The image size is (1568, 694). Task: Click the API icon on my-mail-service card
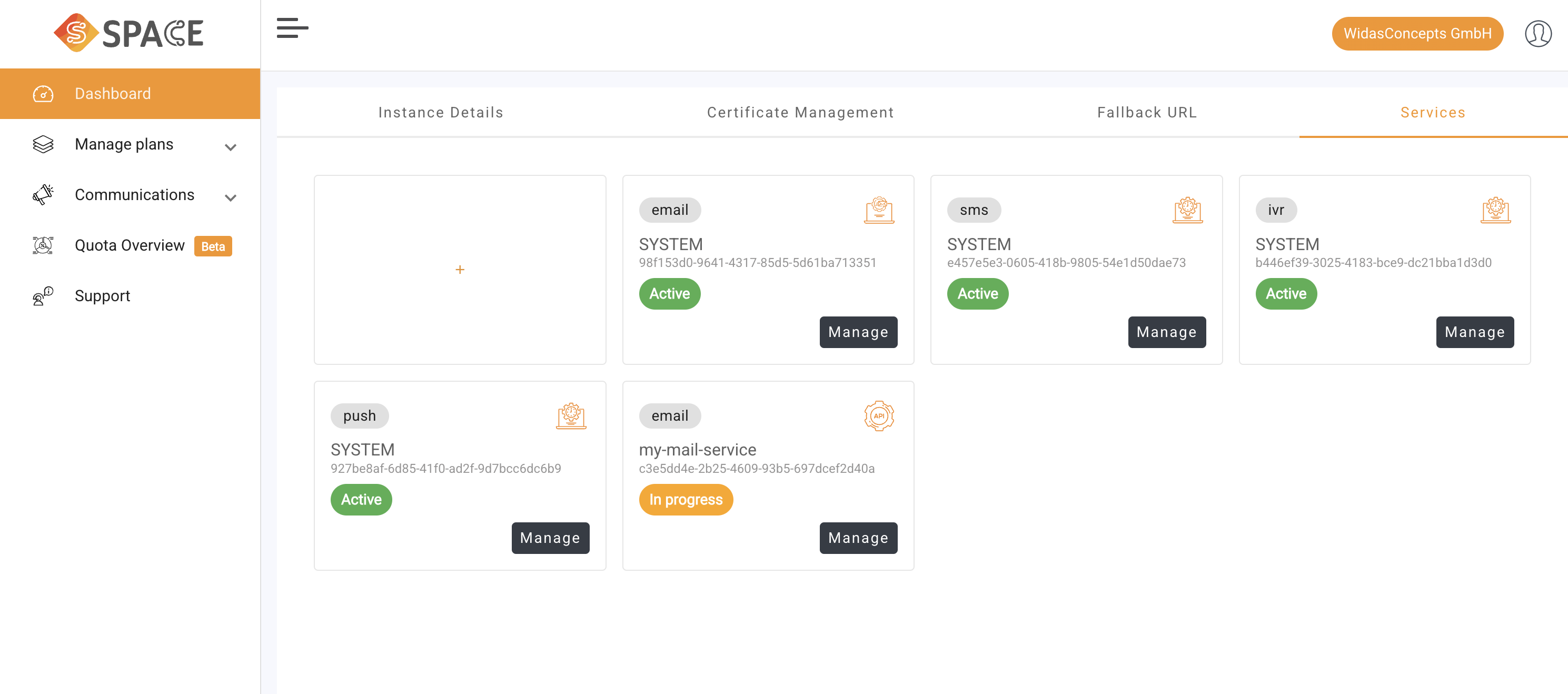point(879,416)
